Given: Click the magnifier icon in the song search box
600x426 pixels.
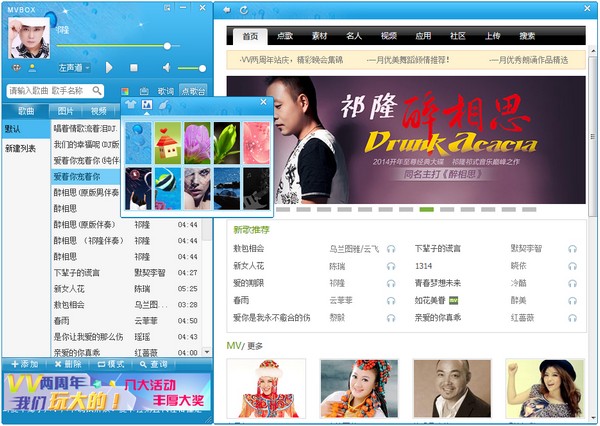Looking at the screenshot, I should tap(97, 91).
